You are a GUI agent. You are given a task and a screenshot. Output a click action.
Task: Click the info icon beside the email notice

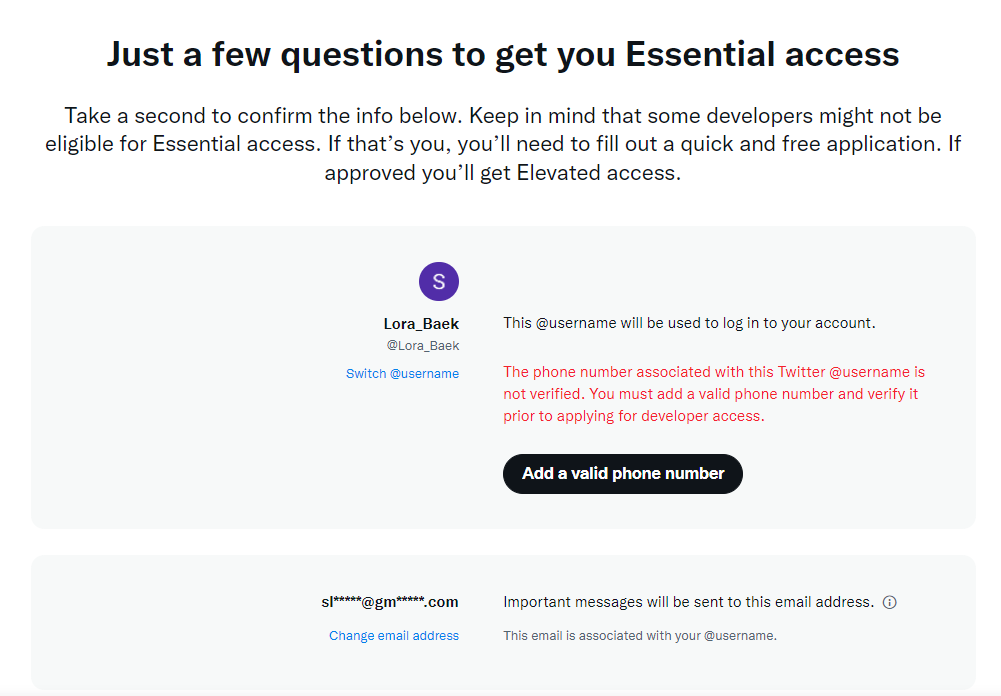pyautogui.click(x=890, y=602)
